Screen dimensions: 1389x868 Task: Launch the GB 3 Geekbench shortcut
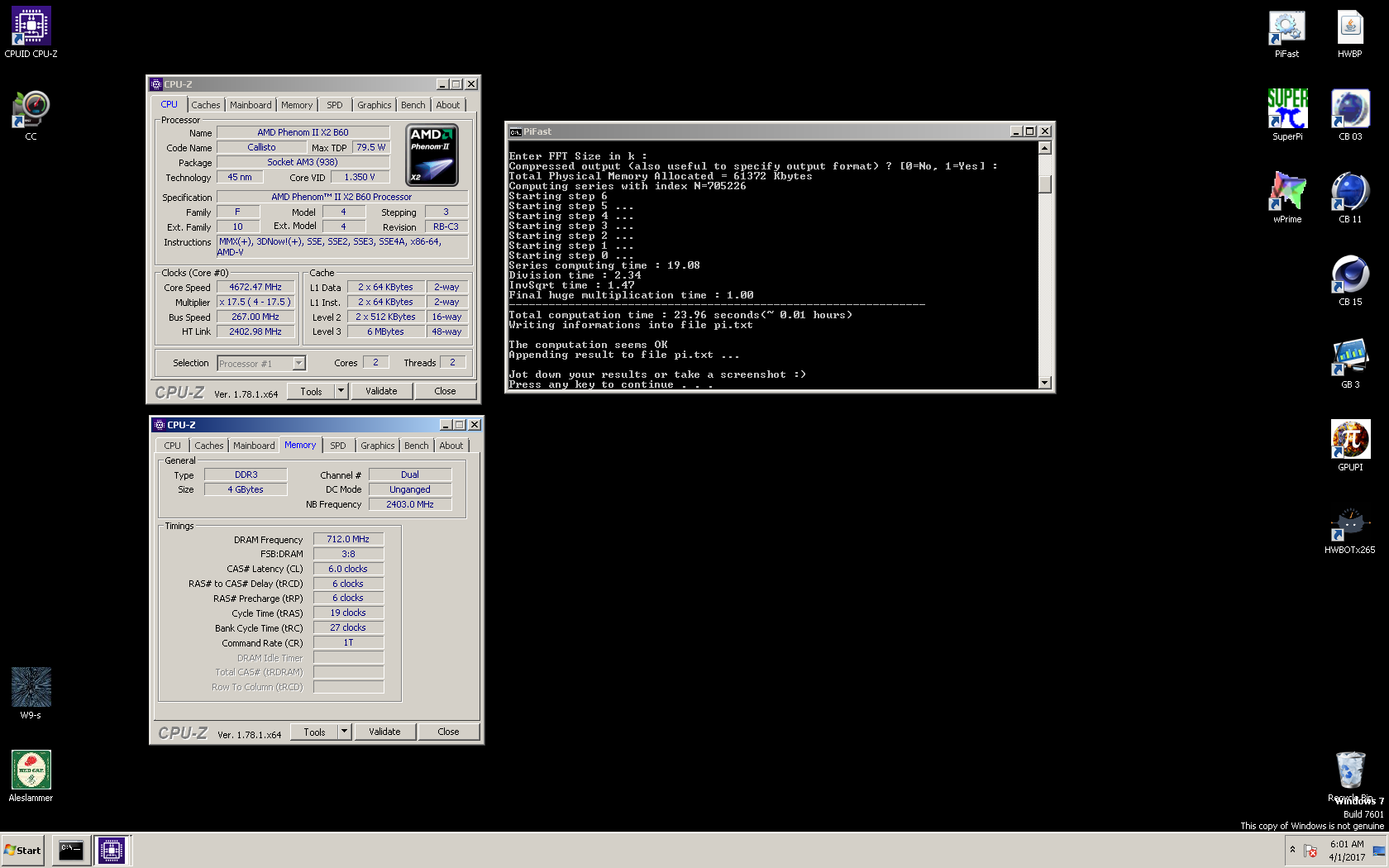tap(1350, 364)
